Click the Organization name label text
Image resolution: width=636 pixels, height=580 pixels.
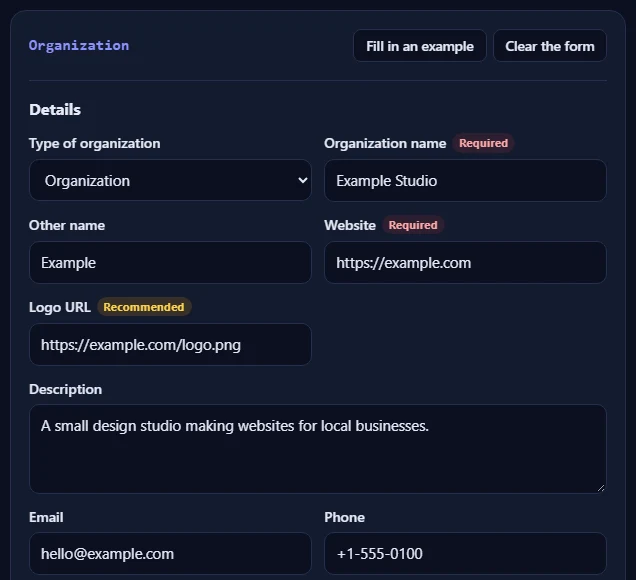click(x=385, y=143)
